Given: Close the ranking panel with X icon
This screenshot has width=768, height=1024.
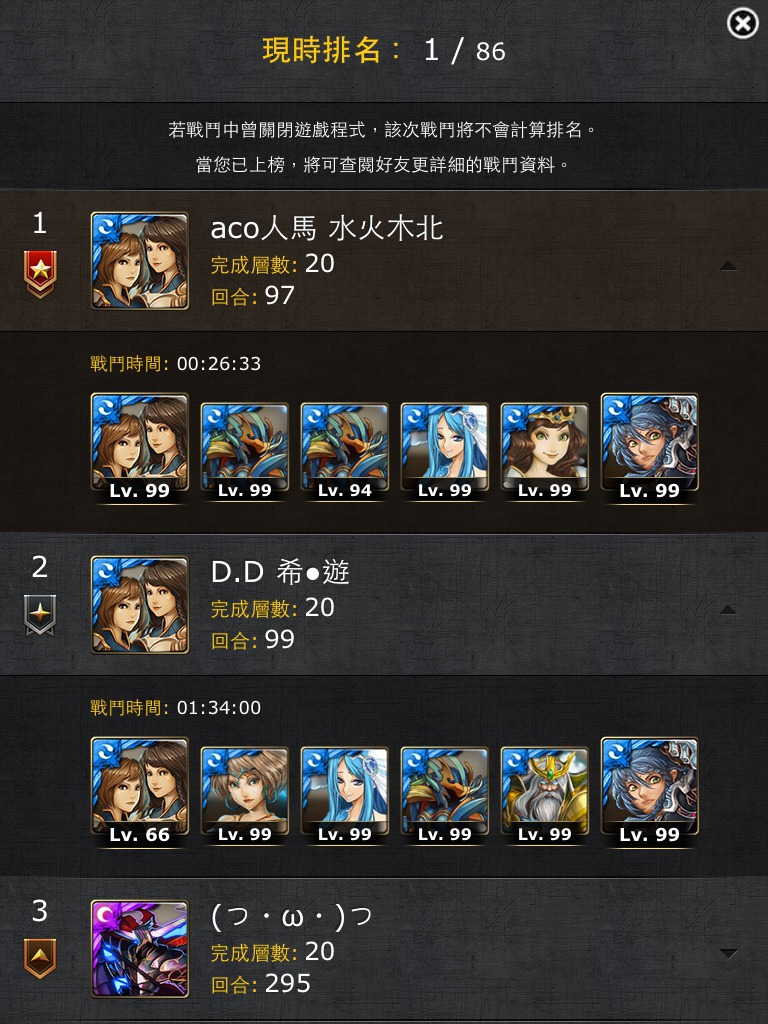Looking at the screenshot, I should click(743, 24).
